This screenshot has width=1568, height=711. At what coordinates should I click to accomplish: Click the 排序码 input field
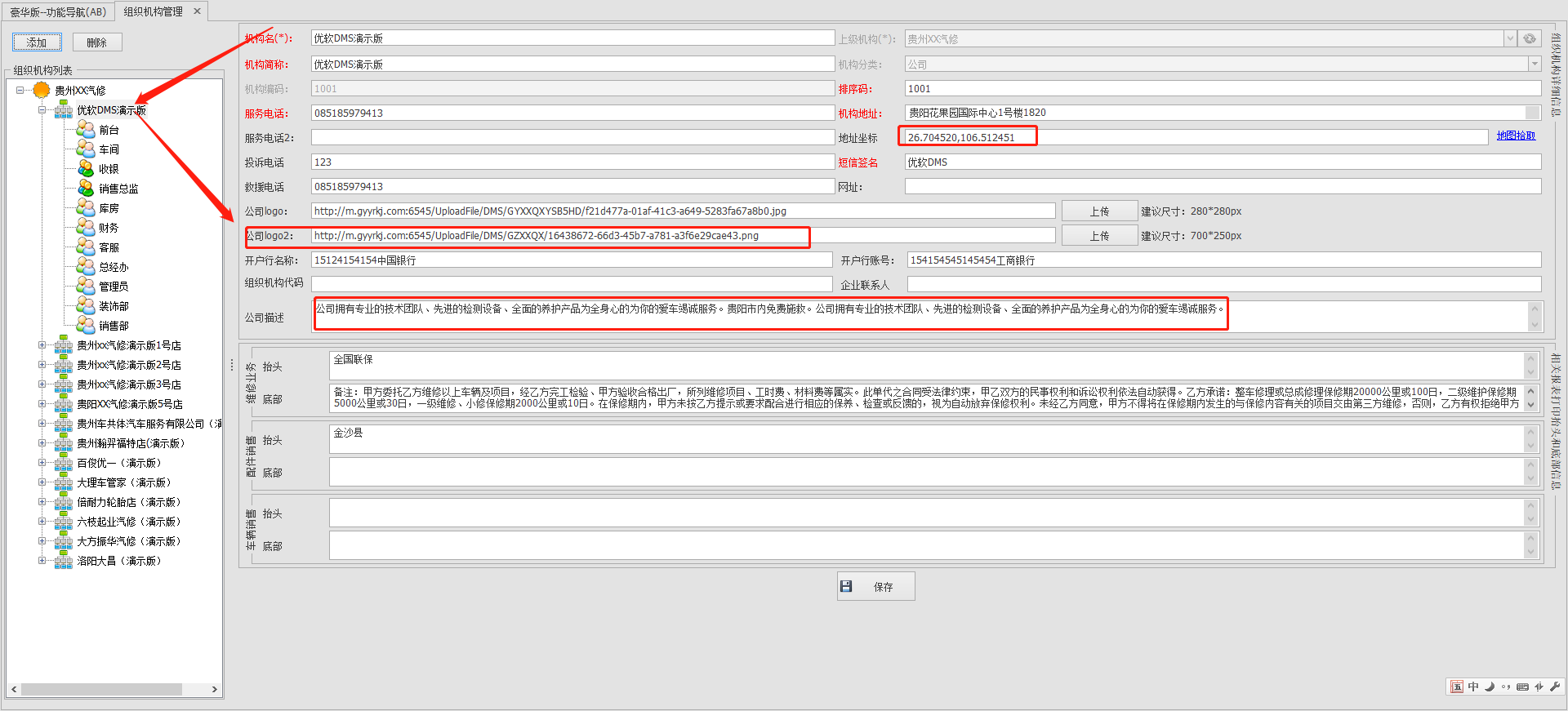pos(1223,88)
